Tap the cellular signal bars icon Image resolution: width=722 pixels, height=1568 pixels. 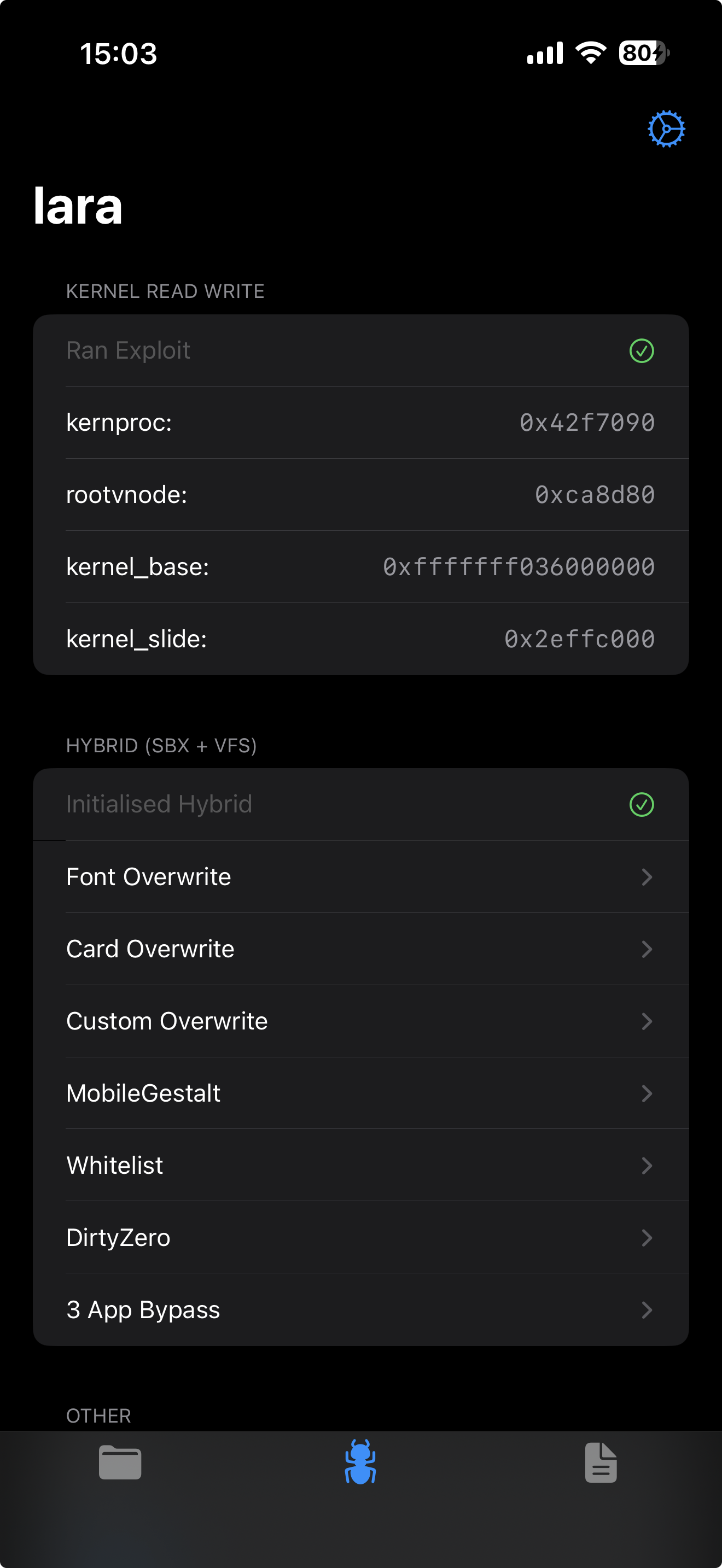(545, 53)
